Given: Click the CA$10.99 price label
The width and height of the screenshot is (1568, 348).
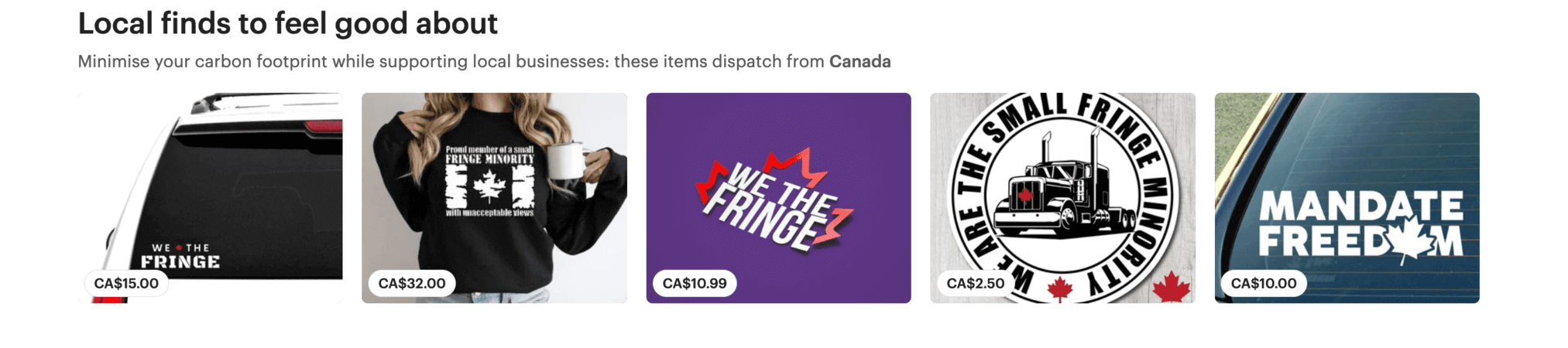Looking at the screenshot, I should click(x=695, y=284).
